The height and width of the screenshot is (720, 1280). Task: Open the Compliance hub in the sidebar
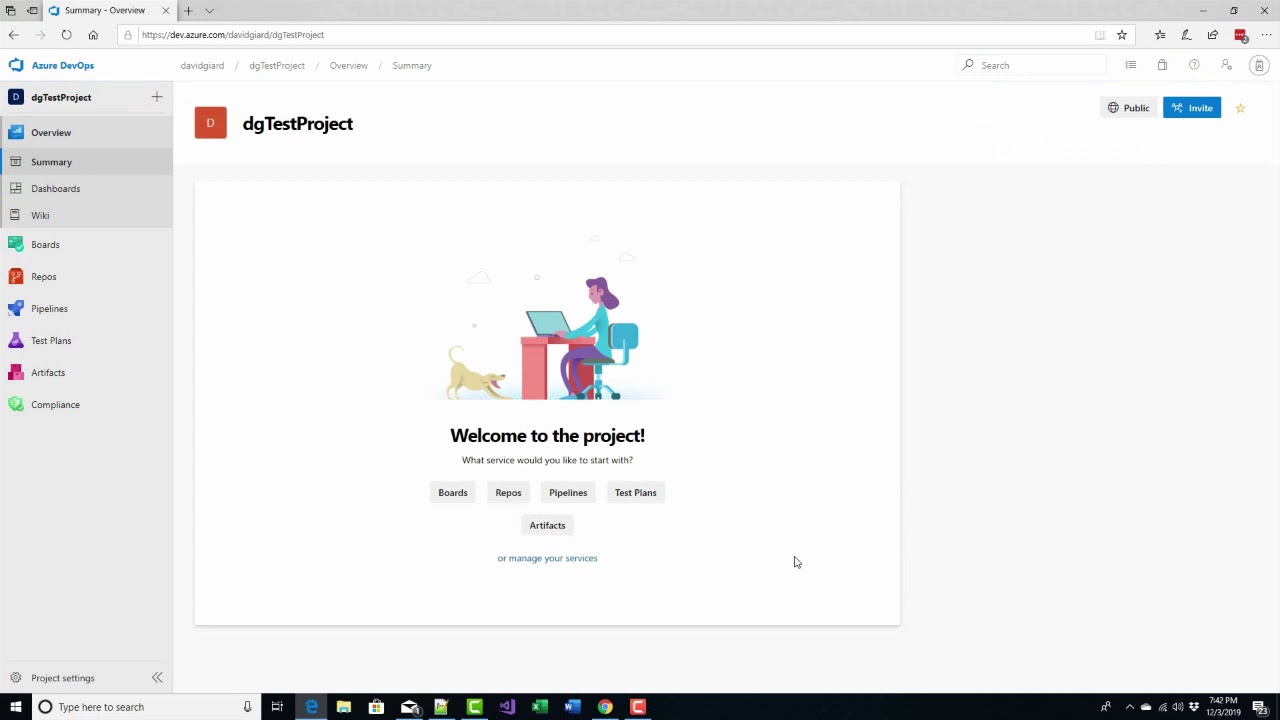click(x=86, y=405)
